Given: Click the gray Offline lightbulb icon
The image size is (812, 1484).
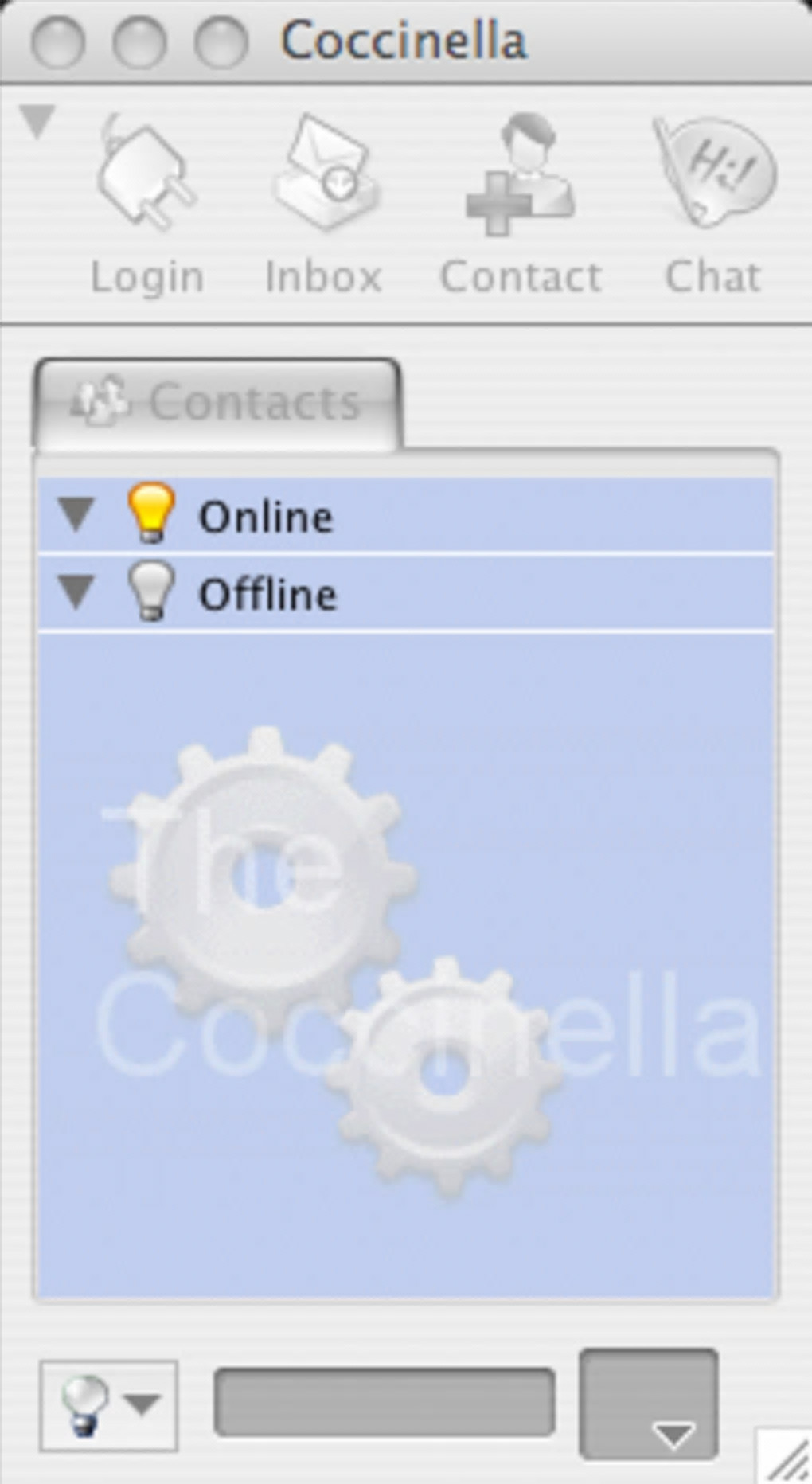Looking at the screenshot, I should tap(150, 591).
